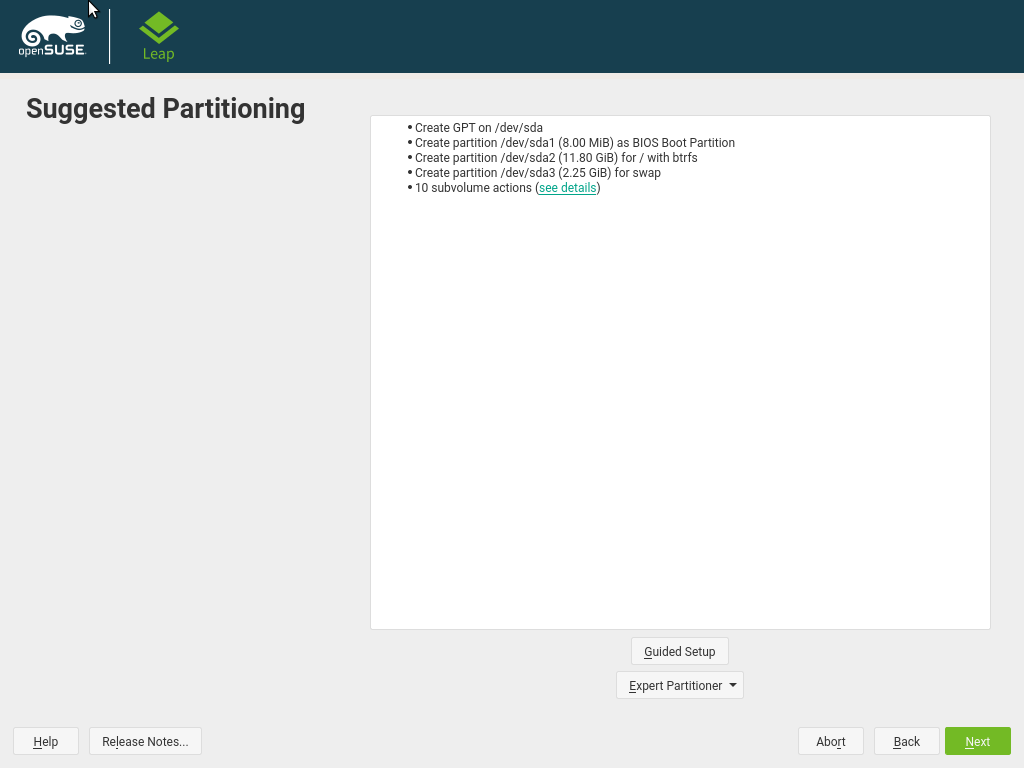Click empty area of the partitioning summary box
The width and height of the screenshot is (1024, 768).
pos(680,420)
